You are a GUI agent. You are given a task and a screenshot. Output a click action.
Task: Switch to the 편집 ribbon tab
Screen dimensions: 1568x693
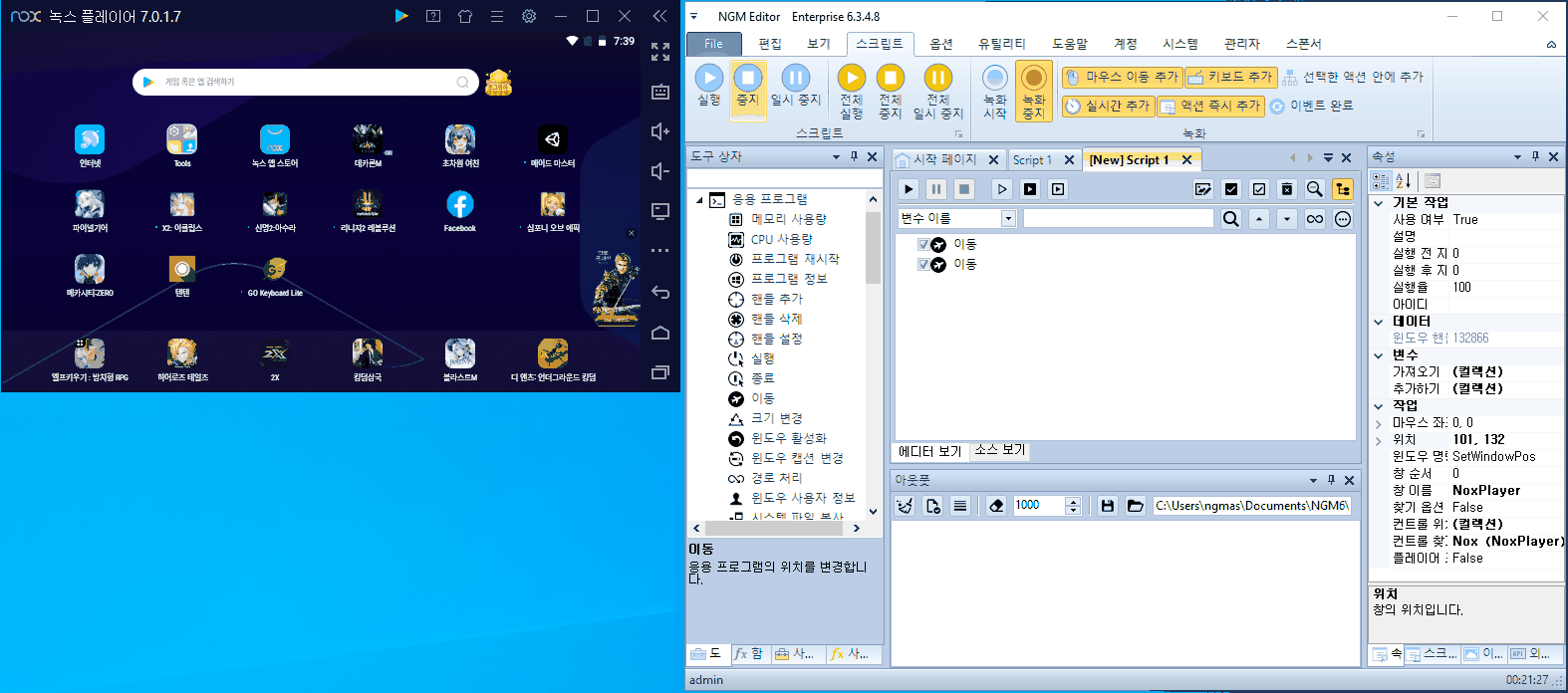770,44
